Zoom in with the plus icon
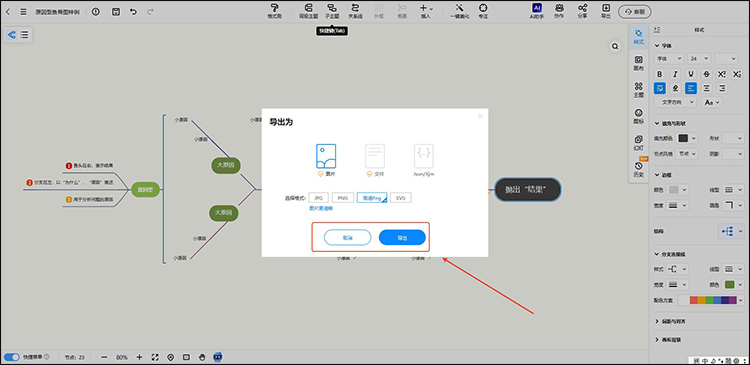The width and height of the screenshot is (750, 365). click(x=139, y=357)
